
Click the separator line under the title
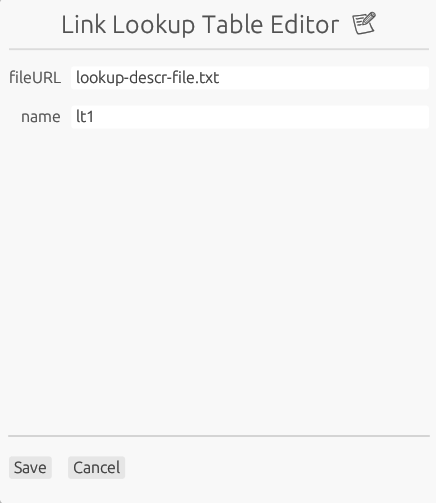[x=219, y=49]
